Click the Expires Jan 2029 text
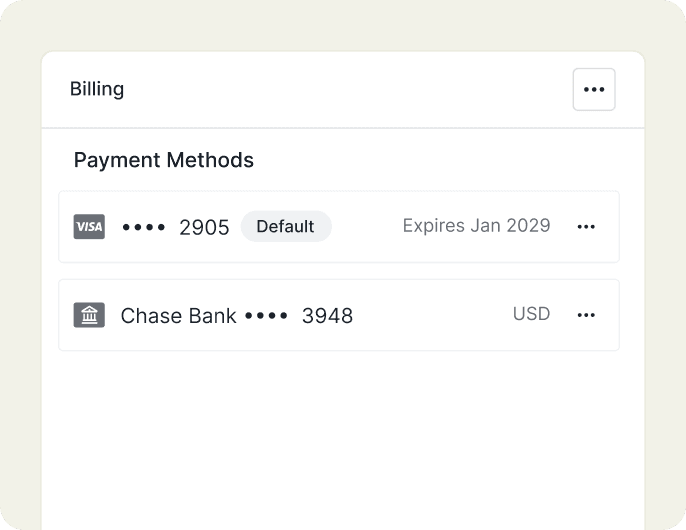 point(476,226)
